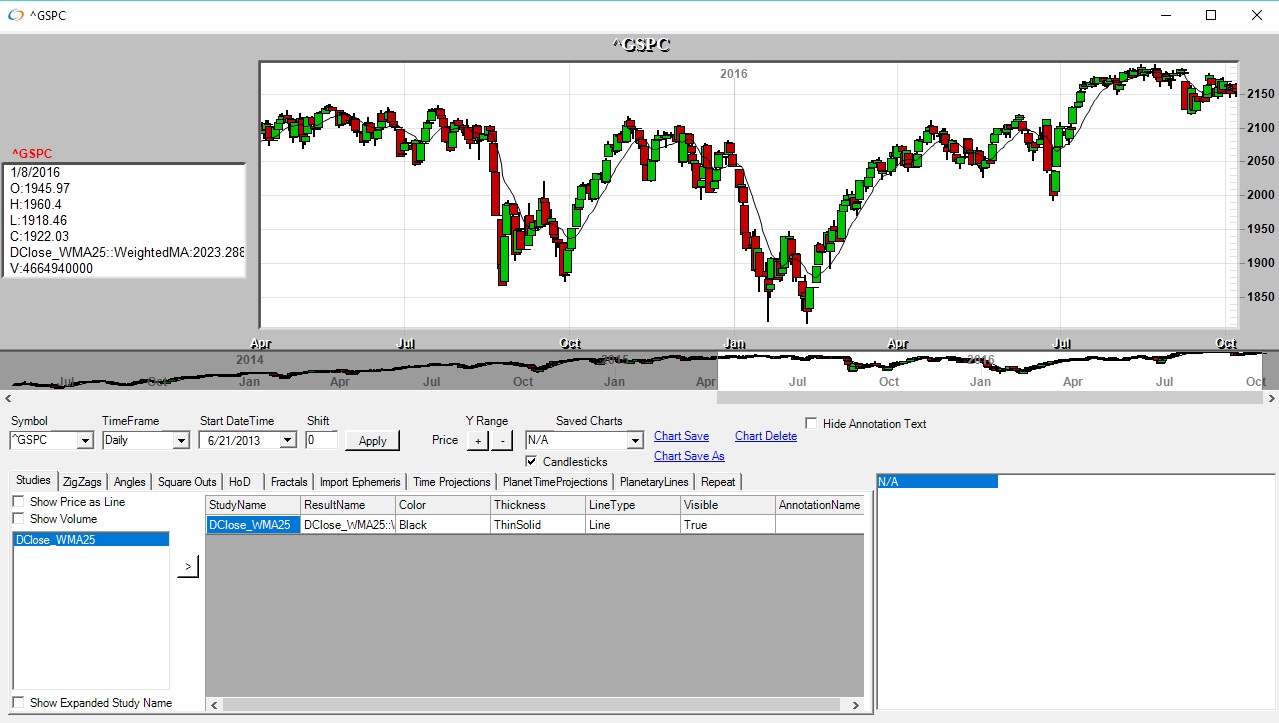
Task: Click right arrow of study grid scrollbar
Action: (855, 705)
